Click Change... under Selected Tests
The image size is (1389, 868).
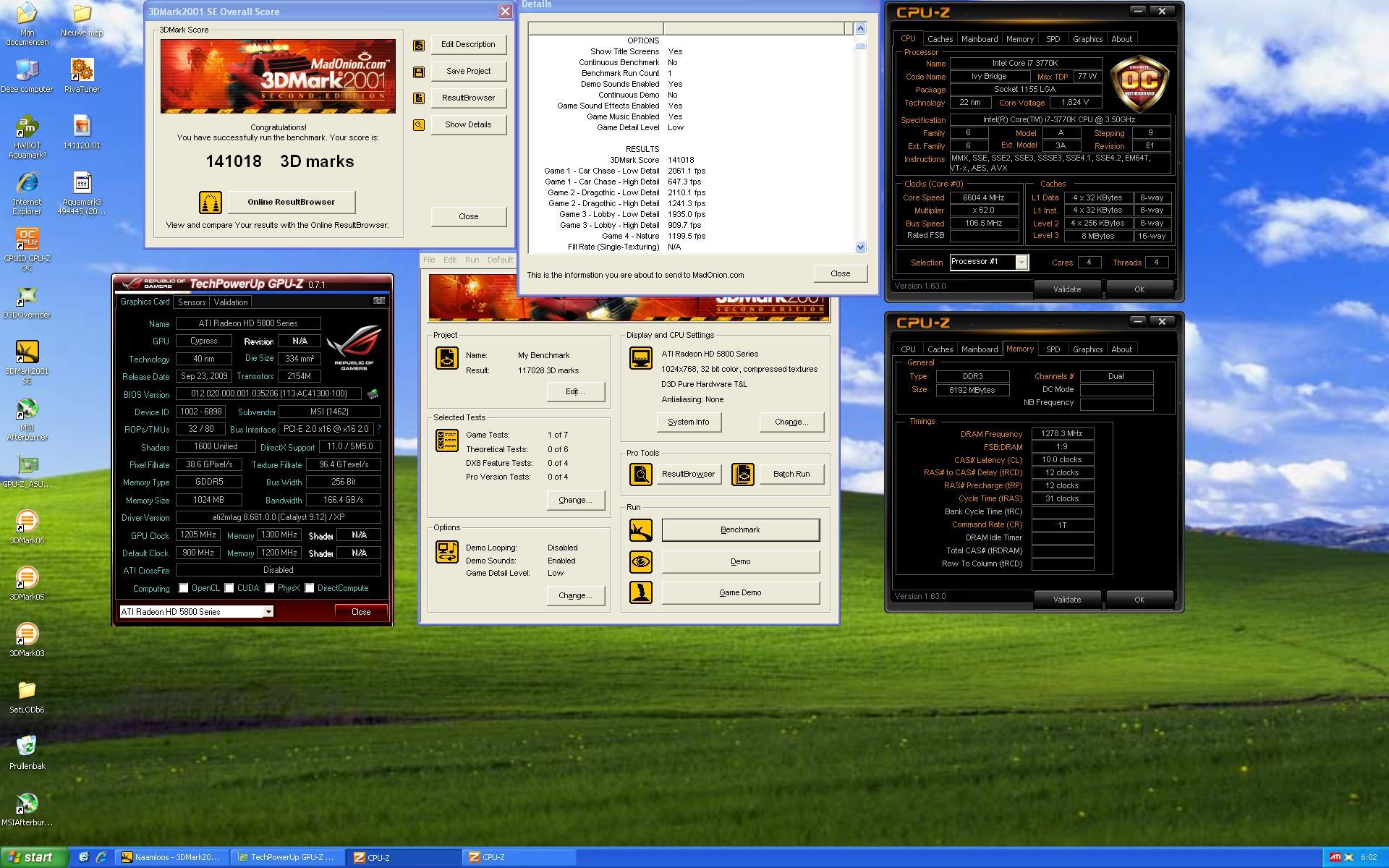pyautogui.click(x=575, y=501)
